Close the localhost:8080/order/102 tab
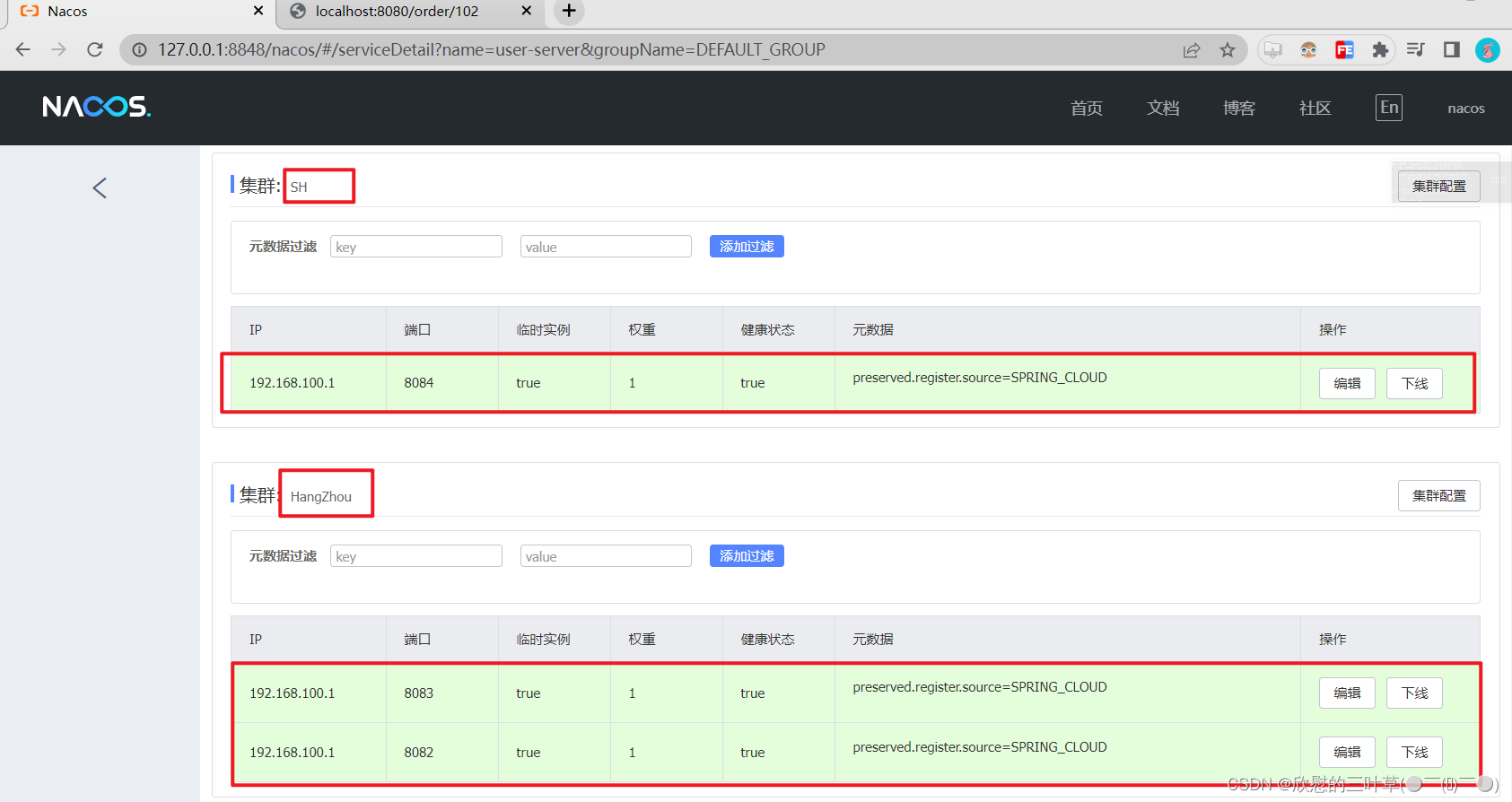 (x=527, y=11)
